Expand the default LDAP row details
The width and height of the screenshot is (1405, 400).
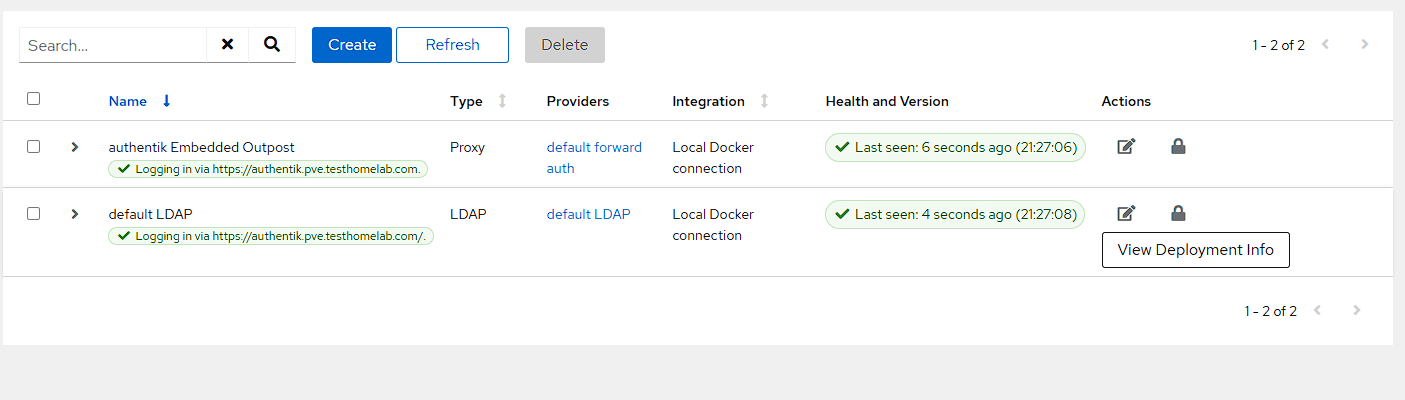point(74,214)
